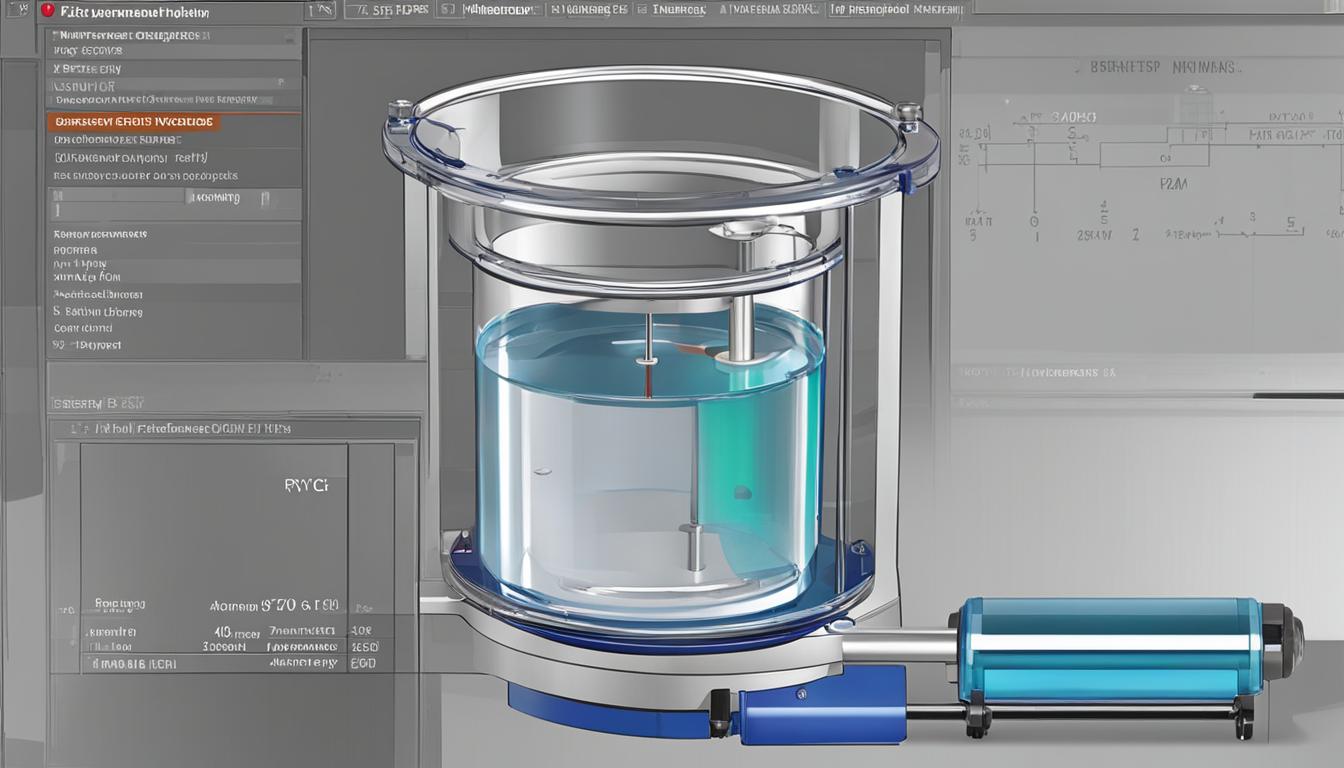The width and height of the screenshot is (1344, 768).
Task: Click the schematic title text at top of right panel
Action: (1165, 68)
